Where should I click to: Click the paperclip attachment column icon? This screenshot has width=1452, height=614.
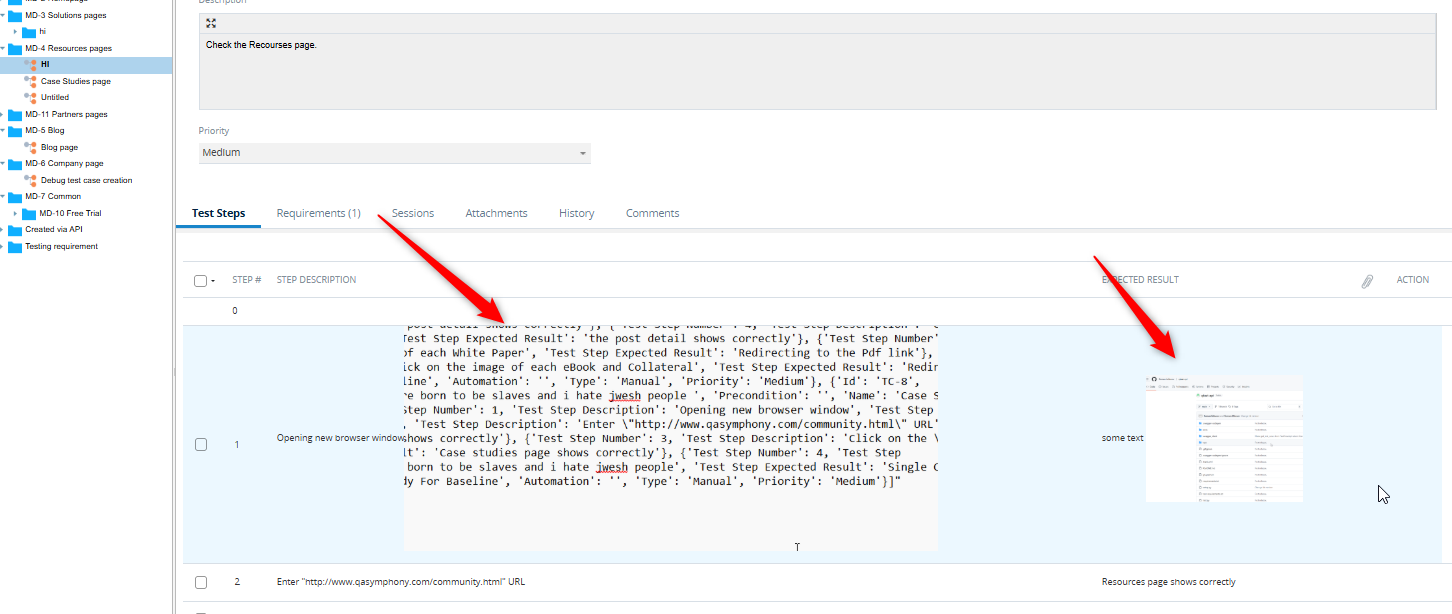[1367, 281]
